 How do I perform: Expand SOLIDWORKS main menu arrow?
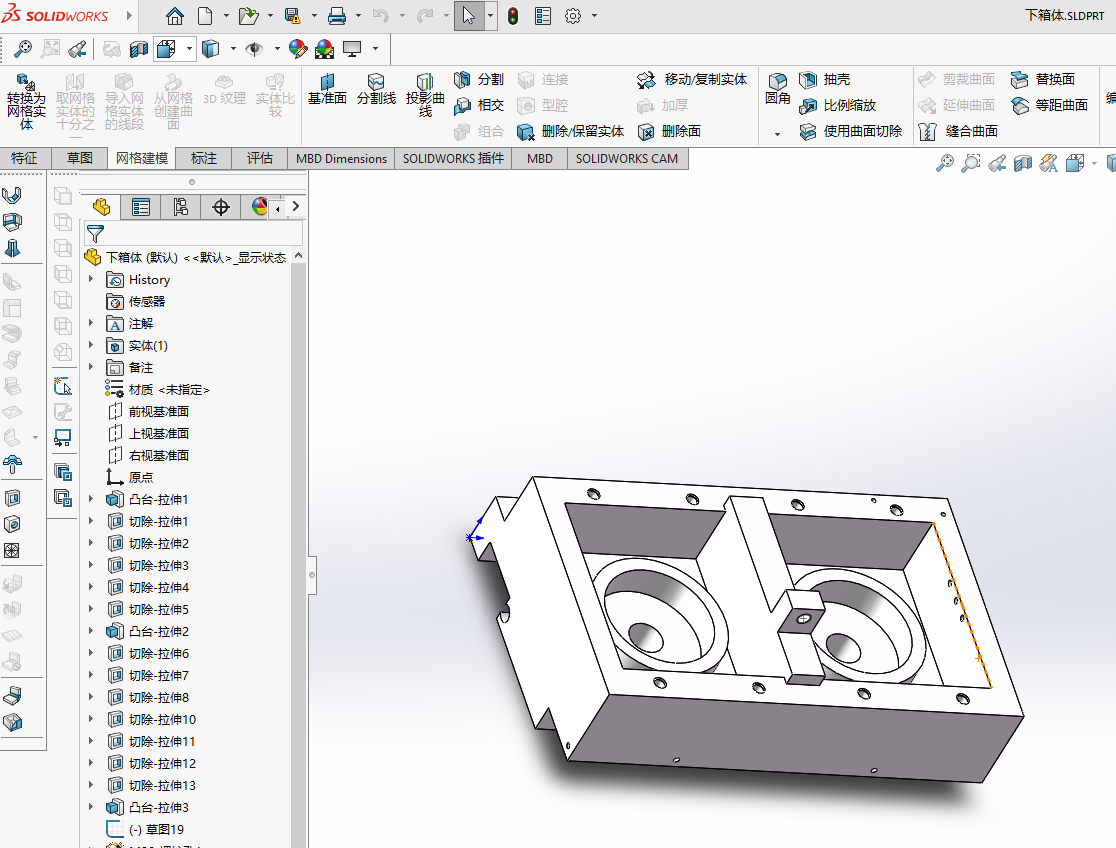pos(129,16)
